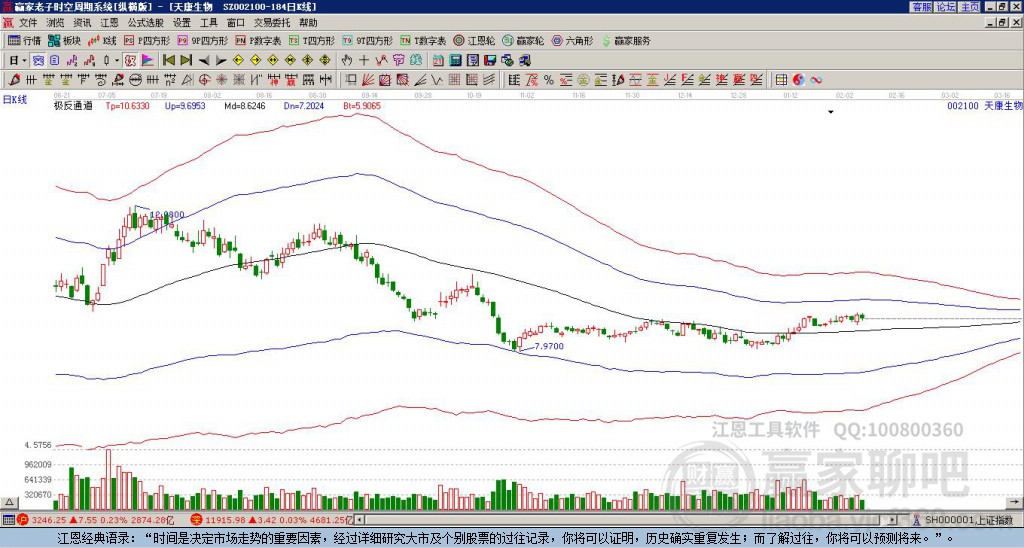Click the 7.9700 low price label
The width and height of the screenshot is (1024, 548).
click(549, 346)
